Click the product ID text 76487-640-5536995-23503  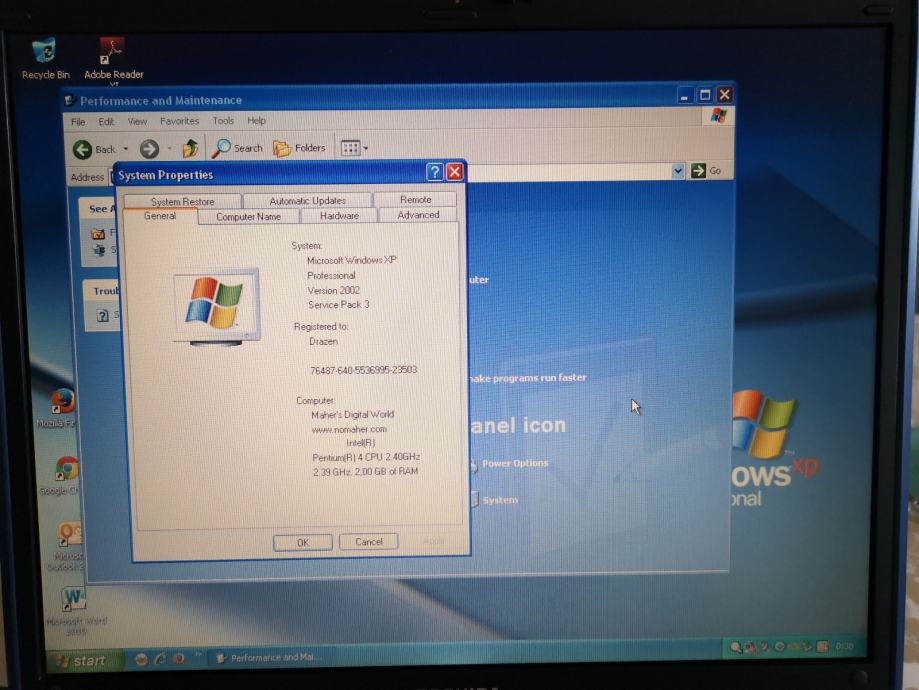pos(363,370)
